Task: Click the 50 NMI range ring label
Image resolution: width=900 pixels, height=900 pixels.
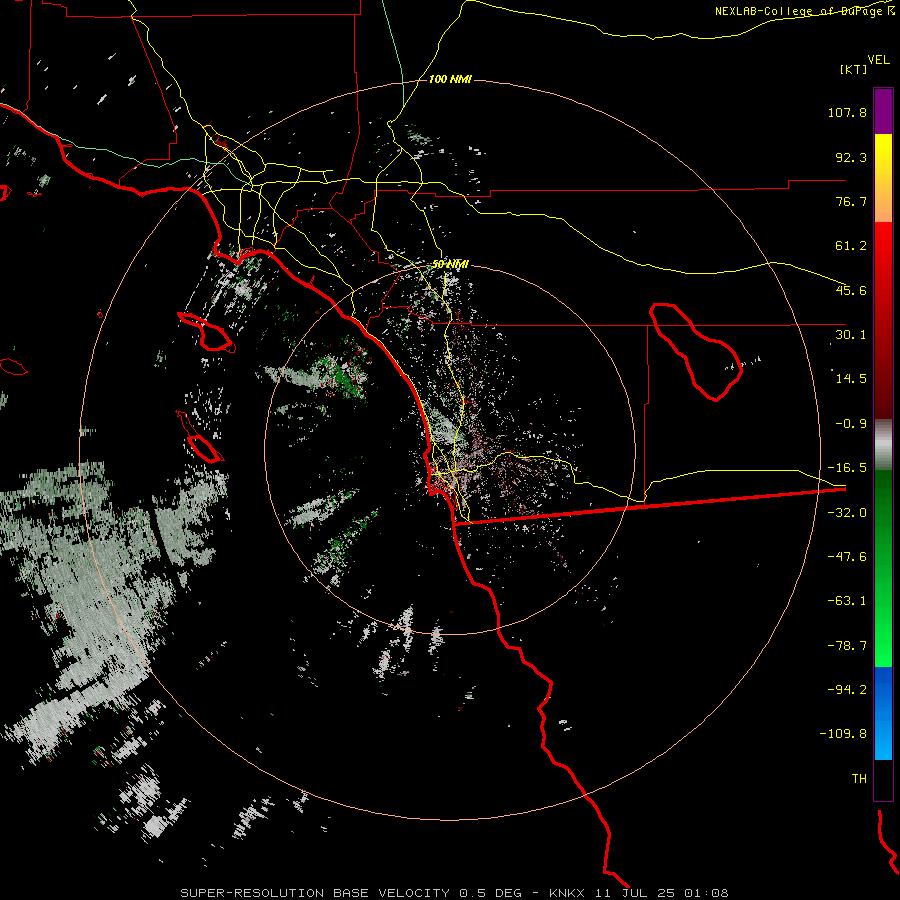Action: click(x=450, y=264)
